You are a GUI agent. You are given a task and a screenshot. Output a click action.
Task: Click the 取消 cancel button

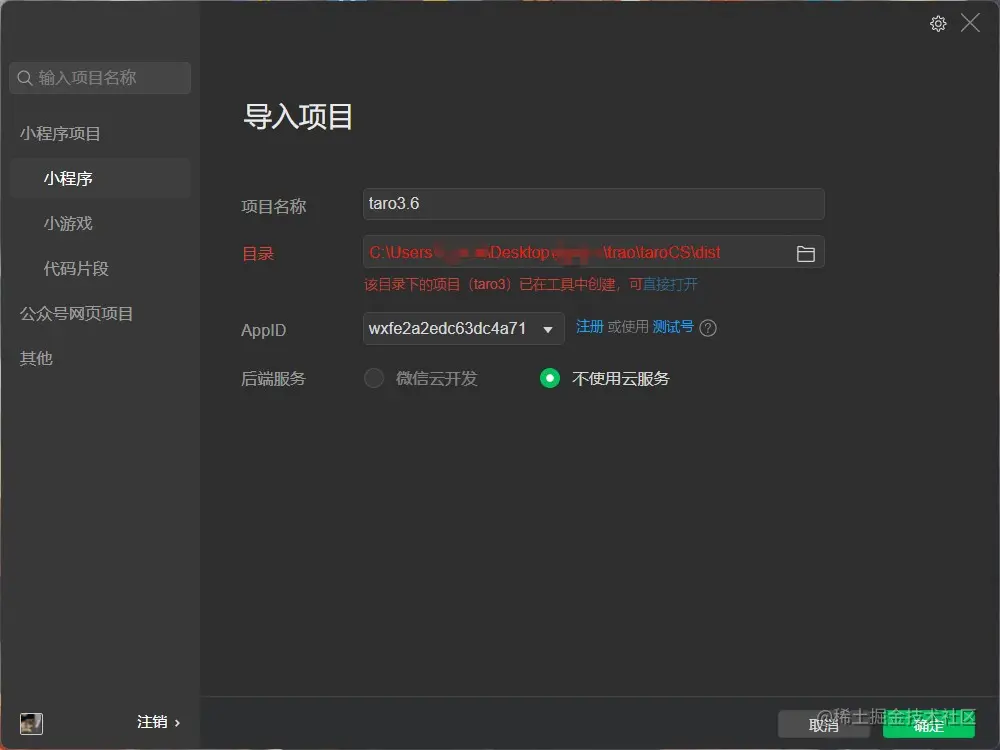pos(823,726)
